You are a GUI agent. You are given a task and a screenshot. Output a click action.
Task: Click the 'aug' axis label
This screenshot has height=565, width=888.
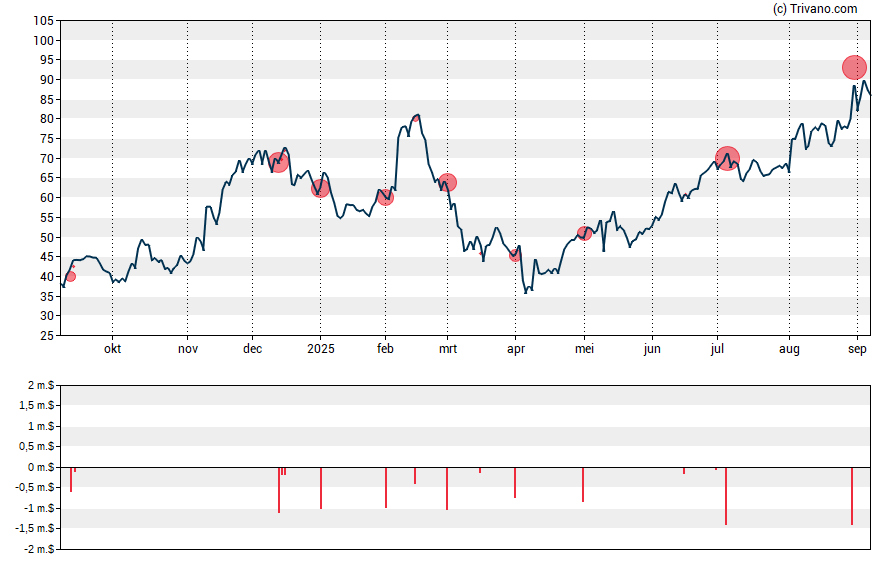pyautogui.click(x=789, y=349)
